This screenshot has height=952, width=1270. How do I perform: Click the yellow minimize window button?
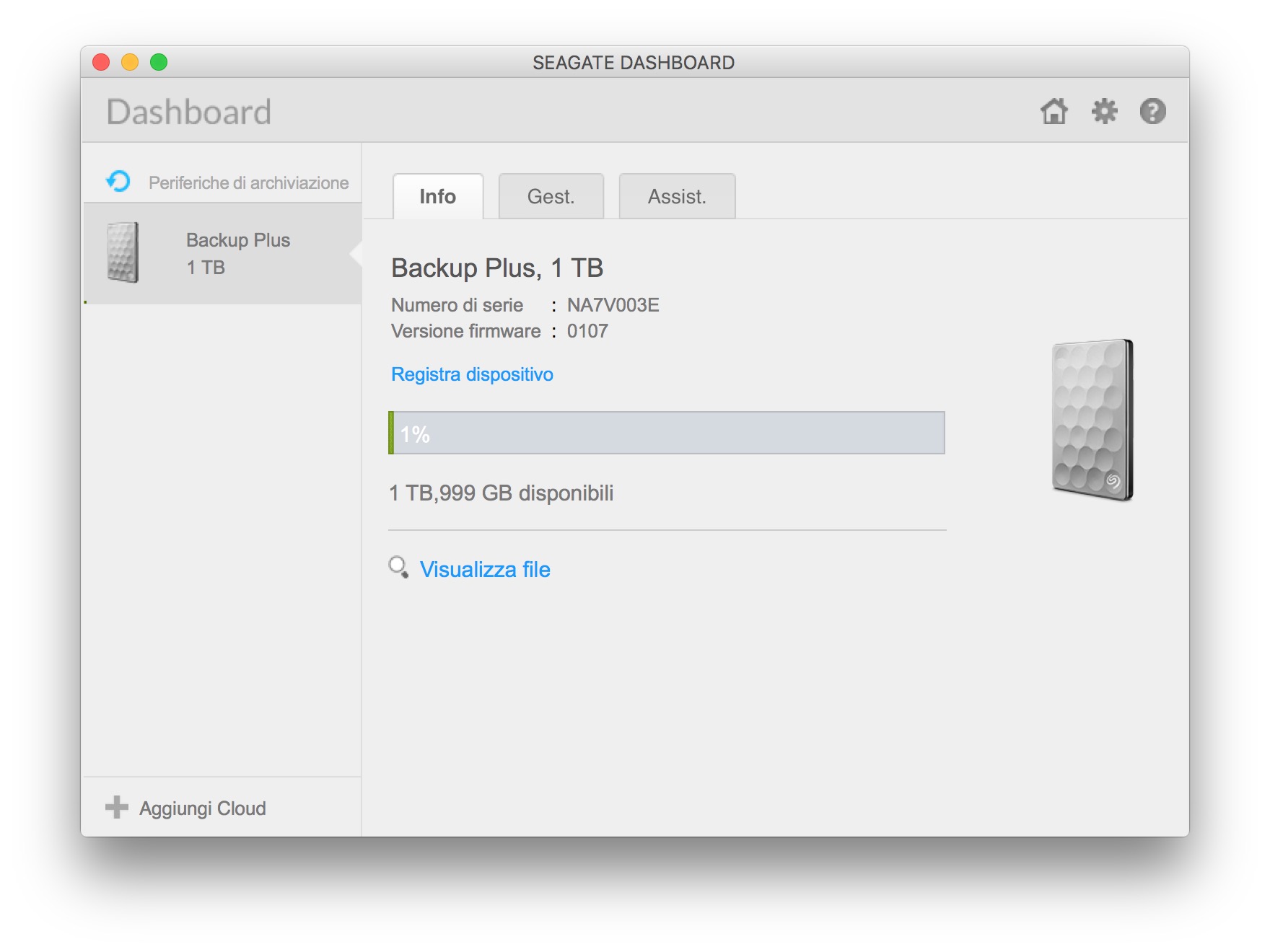click(x=130, y=63)
